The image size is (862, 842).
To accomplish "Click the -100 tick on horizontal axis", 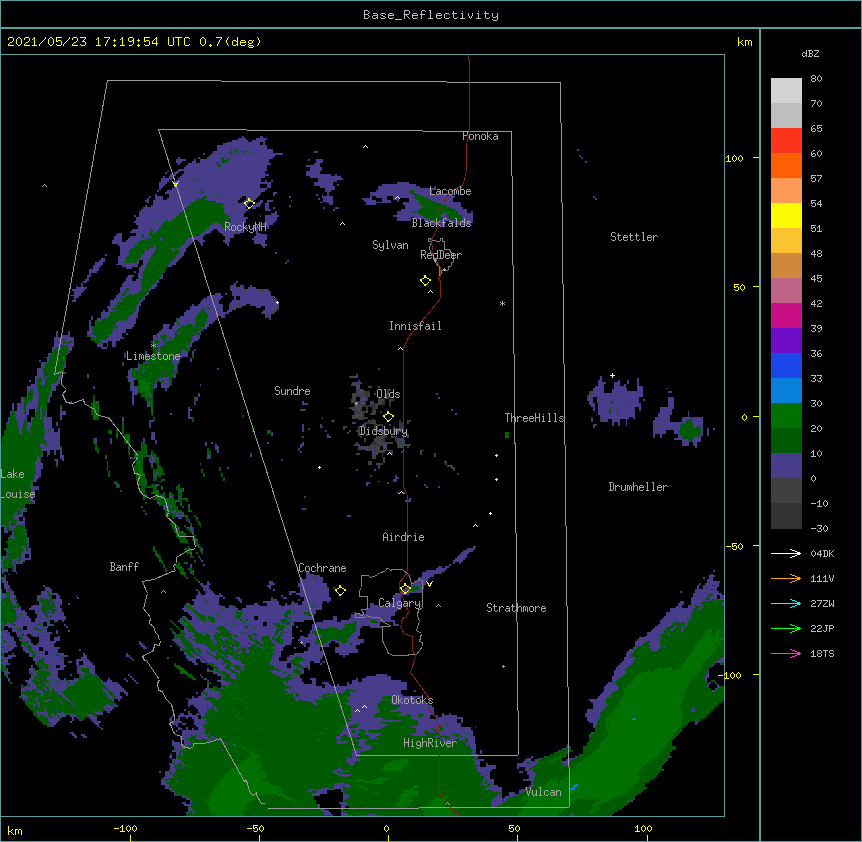I will [x=125, y=828].
